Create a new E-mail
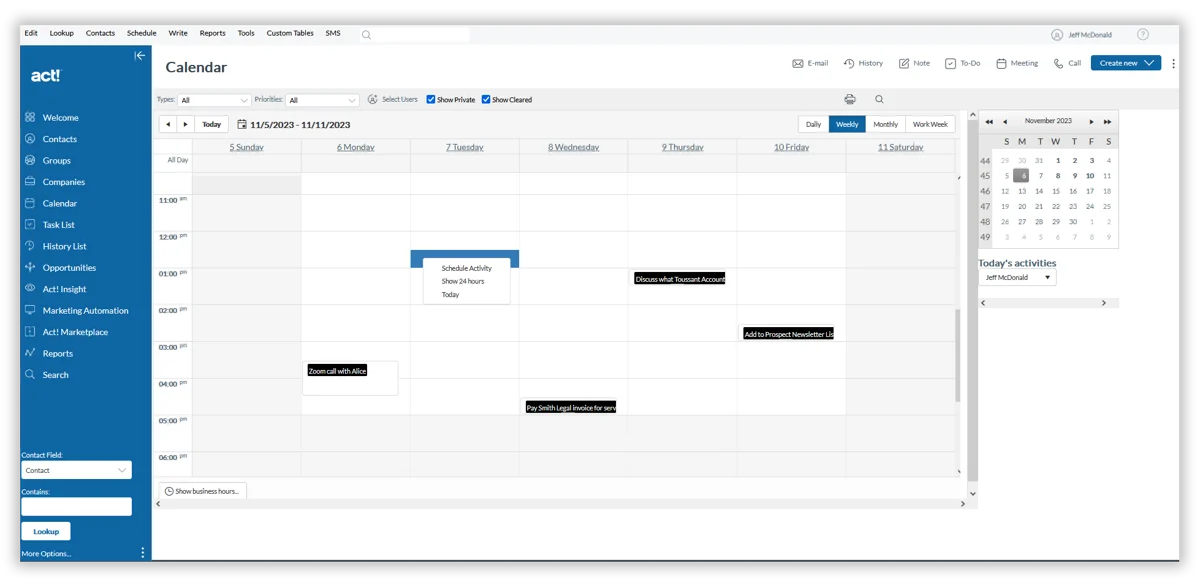 pos(810,63)
